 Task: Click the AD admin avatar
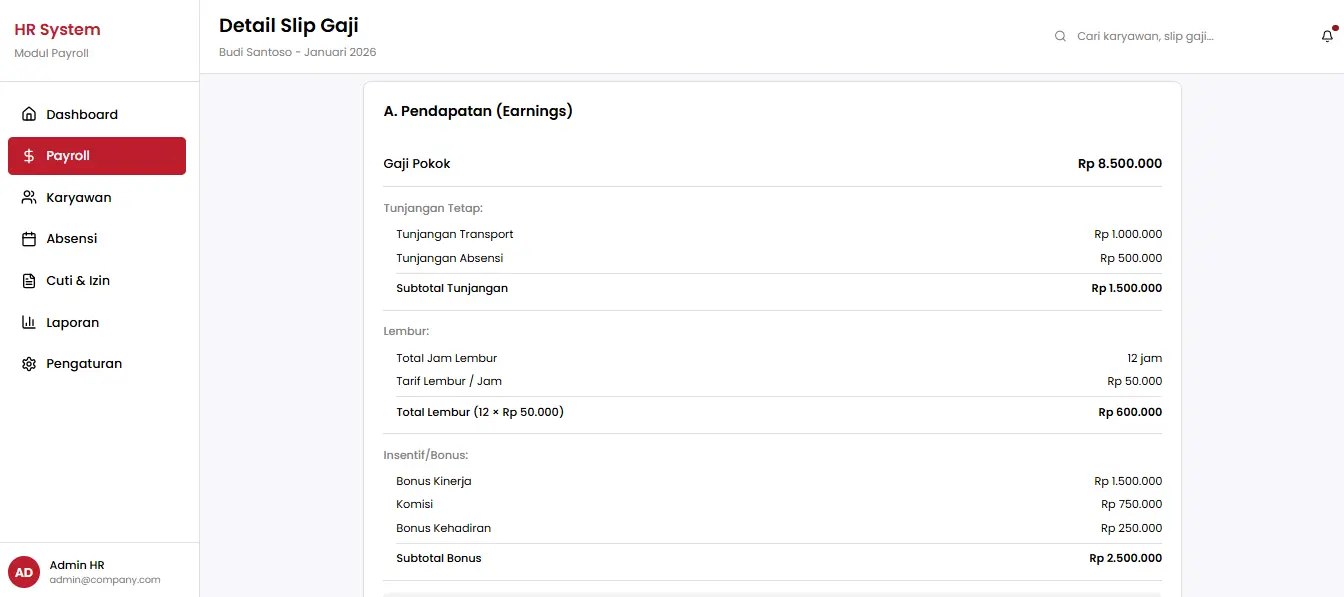point(24,572)
